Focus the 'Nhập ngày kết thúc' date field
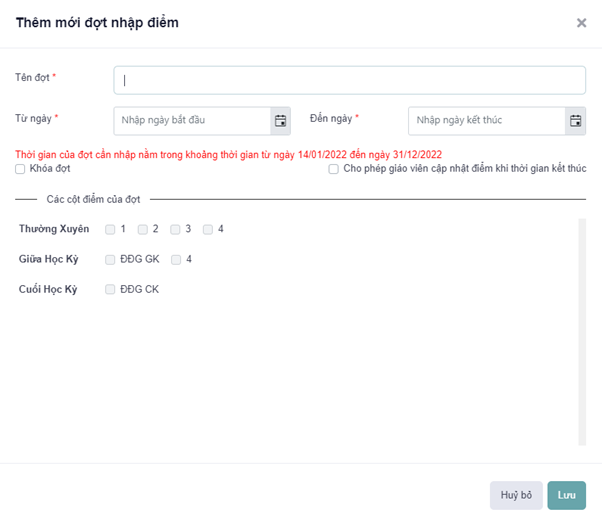Viewport: 602px width, 525px height. [487, 121]
